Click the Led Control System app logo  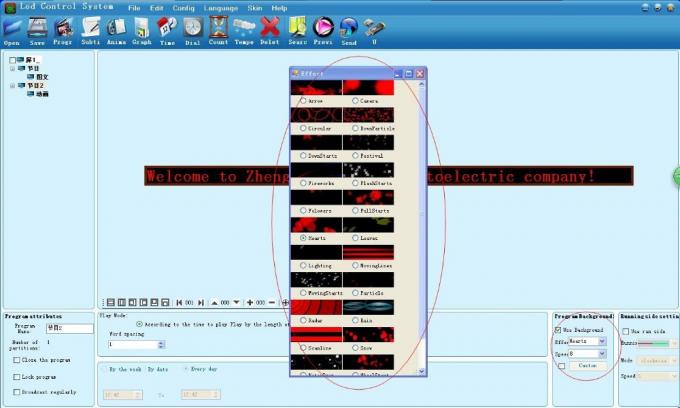click(10, 7)
